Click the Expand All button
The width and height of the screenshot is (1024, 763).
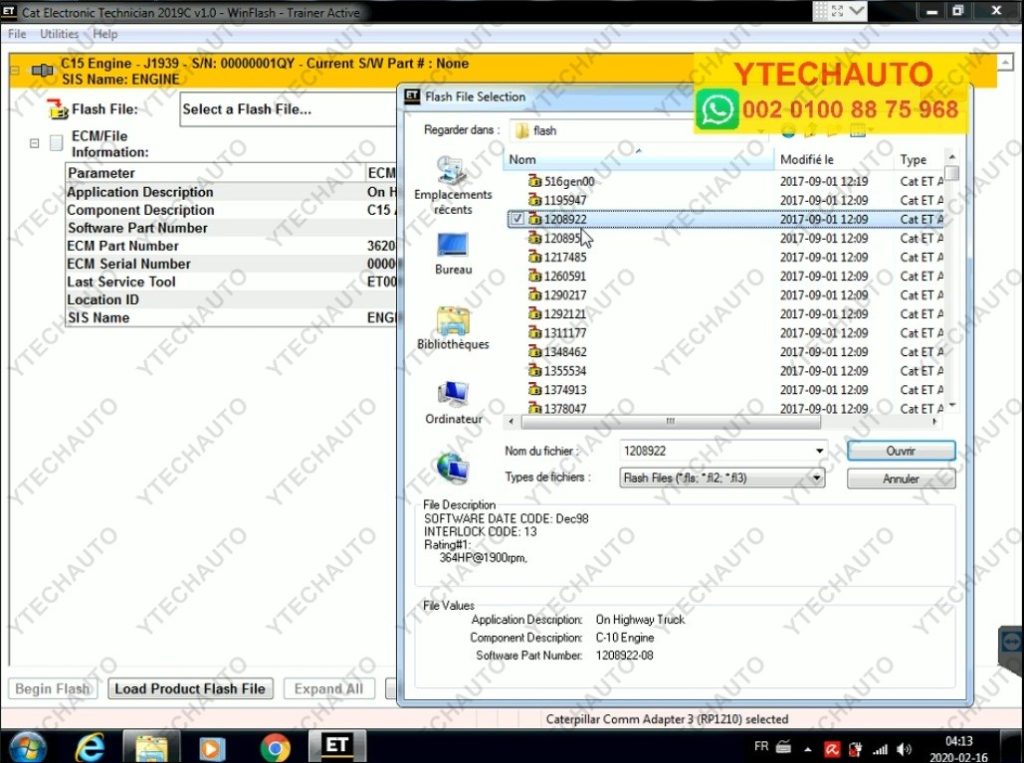pos(328,689)
